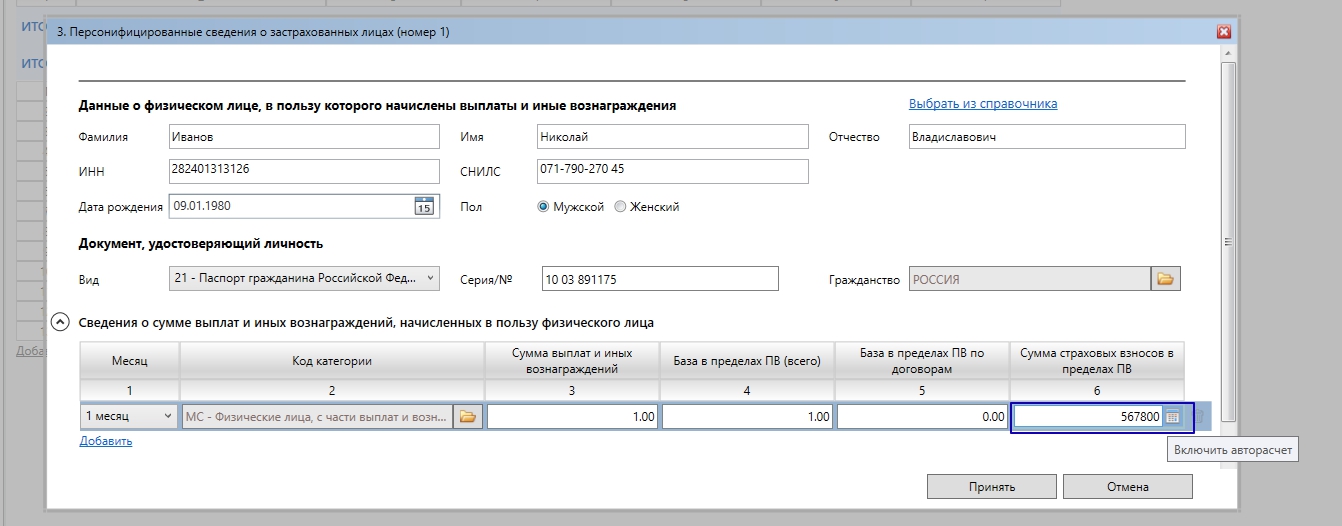Open the Гражданство folder lookup

click(x=1165, y=280)
